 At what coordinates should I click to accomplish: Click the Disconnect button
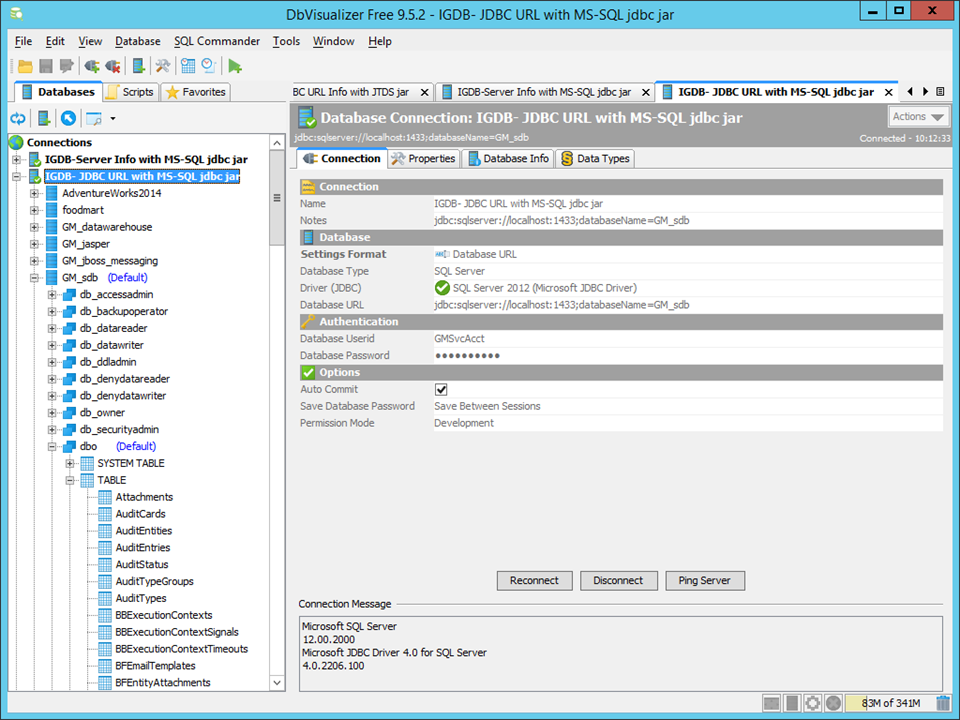[x=618, y=580]
